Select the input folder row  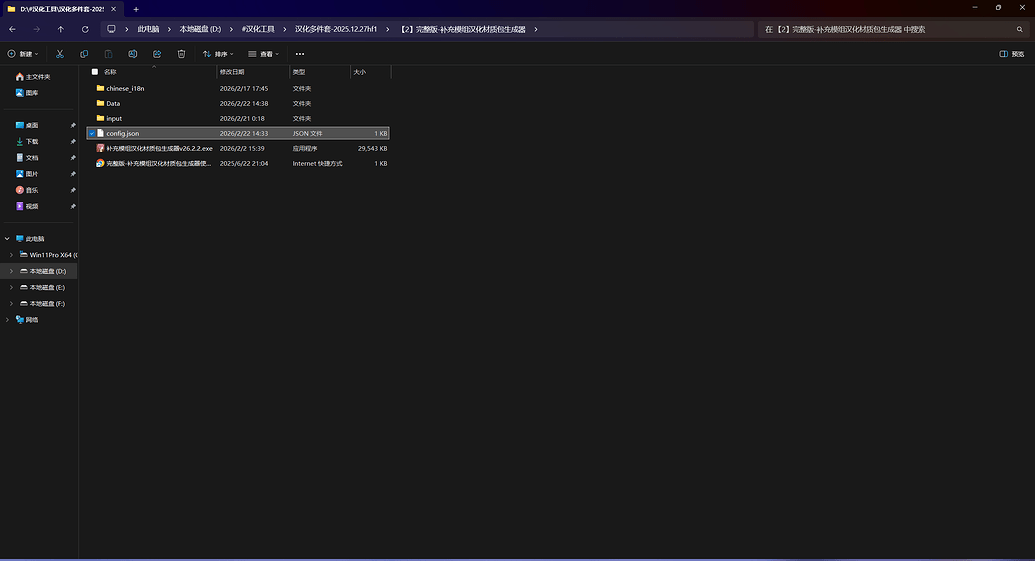click(x=238, y=118)
